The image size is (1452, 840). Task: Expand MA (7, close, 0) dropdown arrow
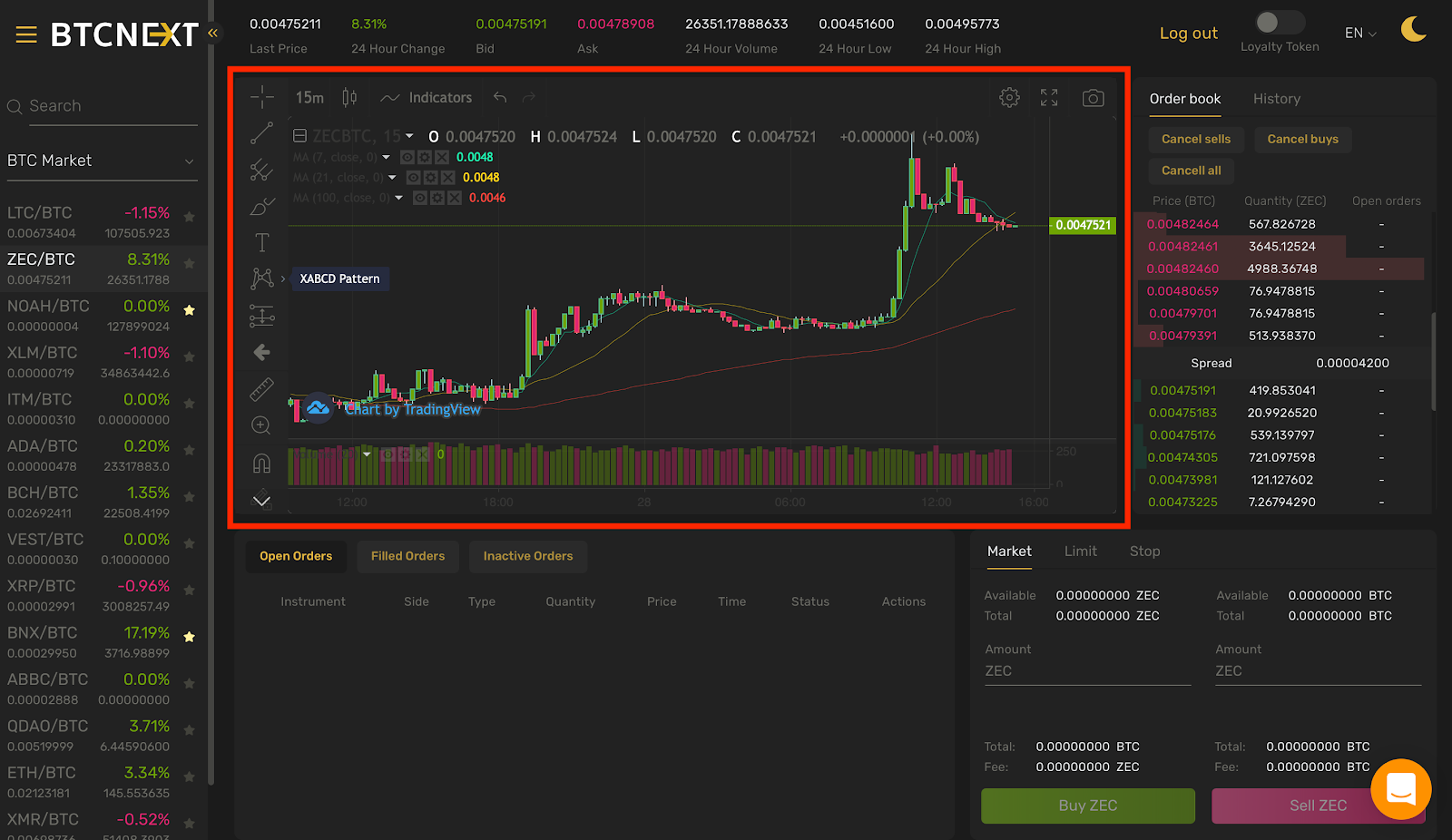[x=386, y=157]
